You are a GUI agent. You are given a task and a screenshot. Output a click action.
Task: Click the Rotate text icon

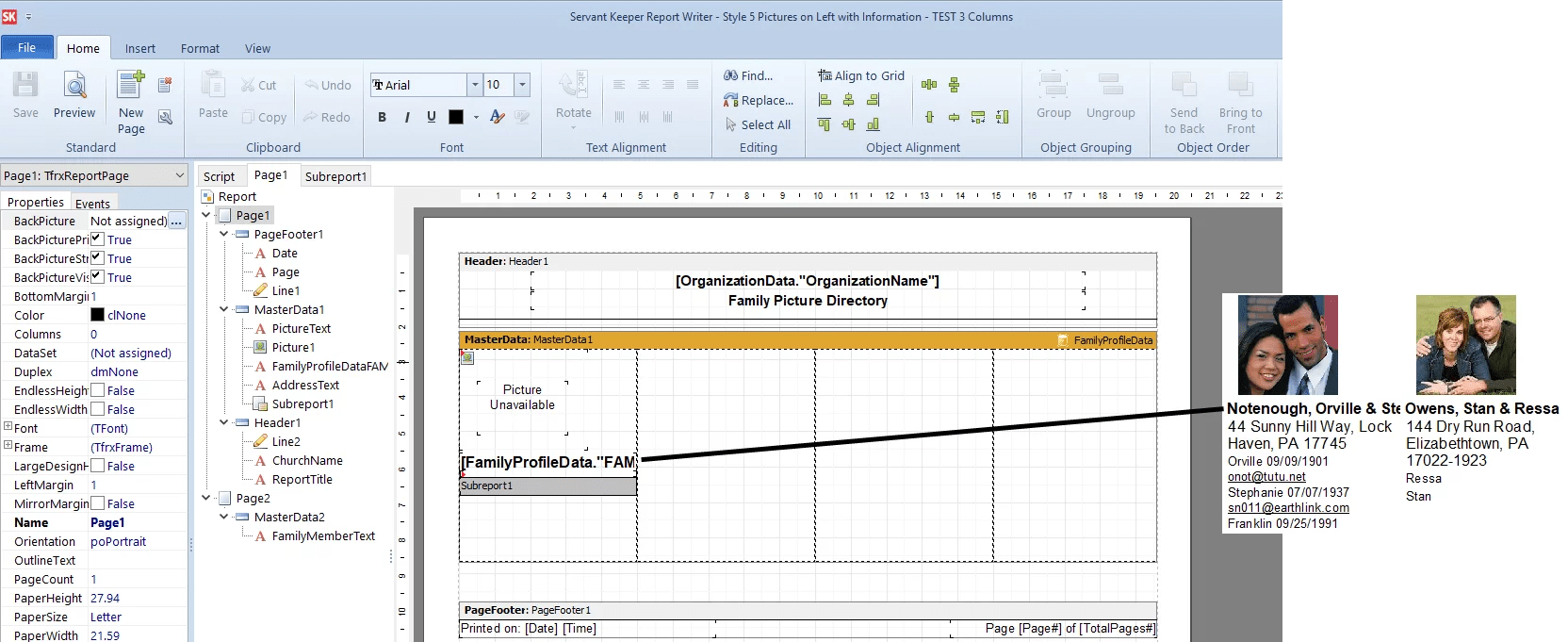[573, 85]
